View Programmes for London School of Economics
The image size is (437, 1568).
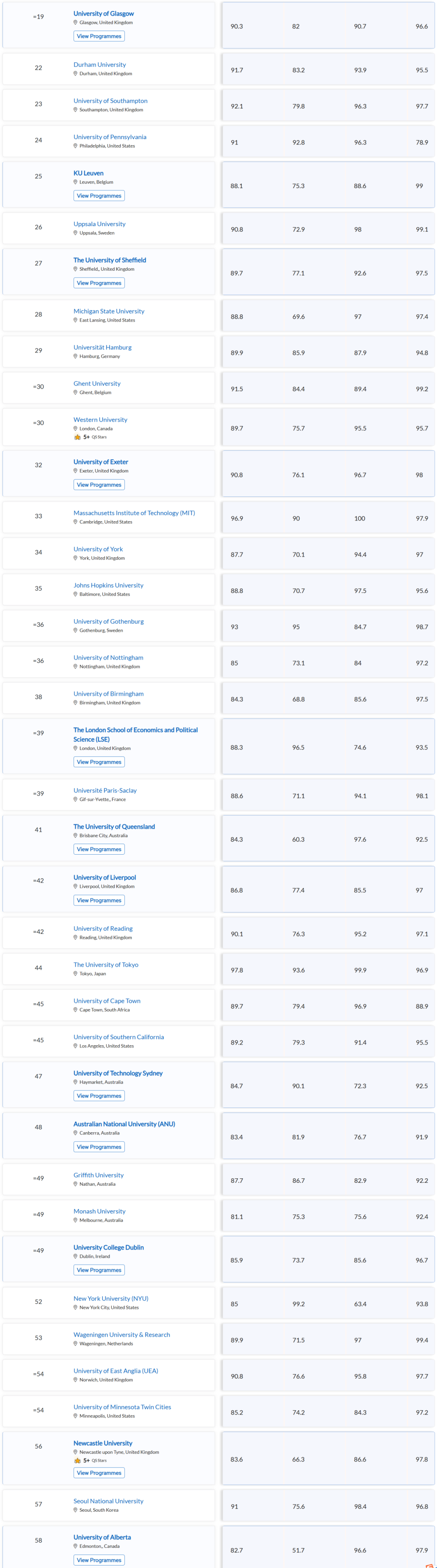pos(99,762)
